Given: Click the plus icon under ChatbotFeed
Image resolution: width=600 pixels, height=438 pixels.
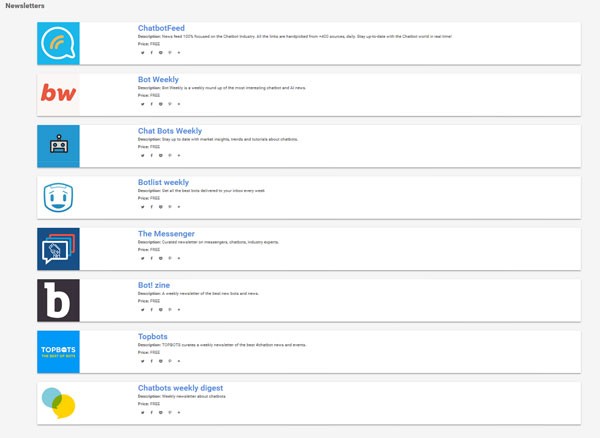Looking at the screenshot, I should coord(179,52).
